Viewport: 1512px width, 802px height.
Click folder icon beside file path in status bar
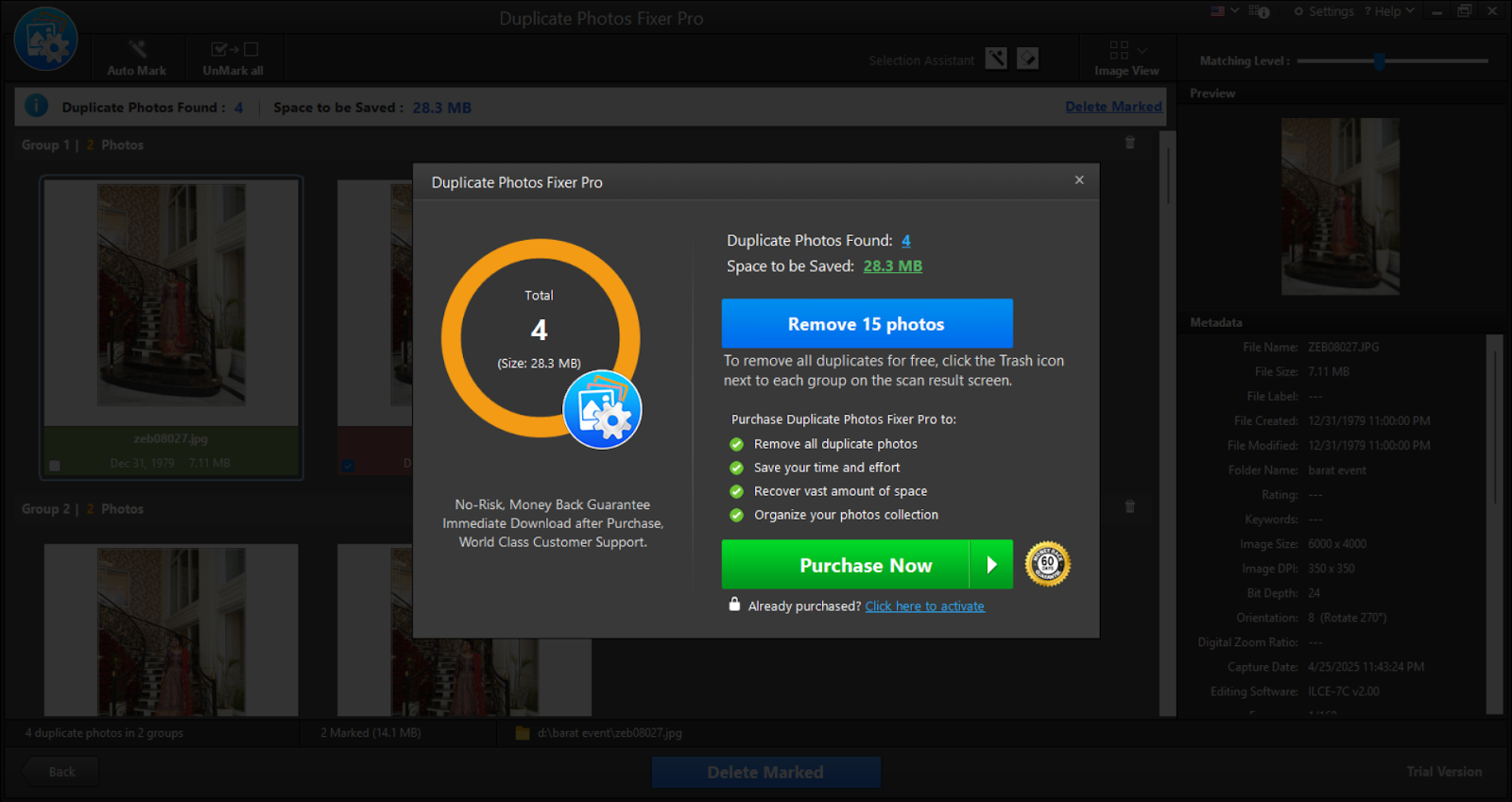pos(522,733)
